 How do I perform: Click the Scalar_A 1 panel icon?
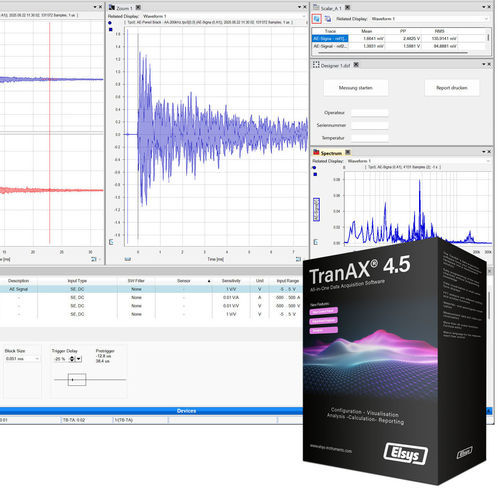point(316,7)
